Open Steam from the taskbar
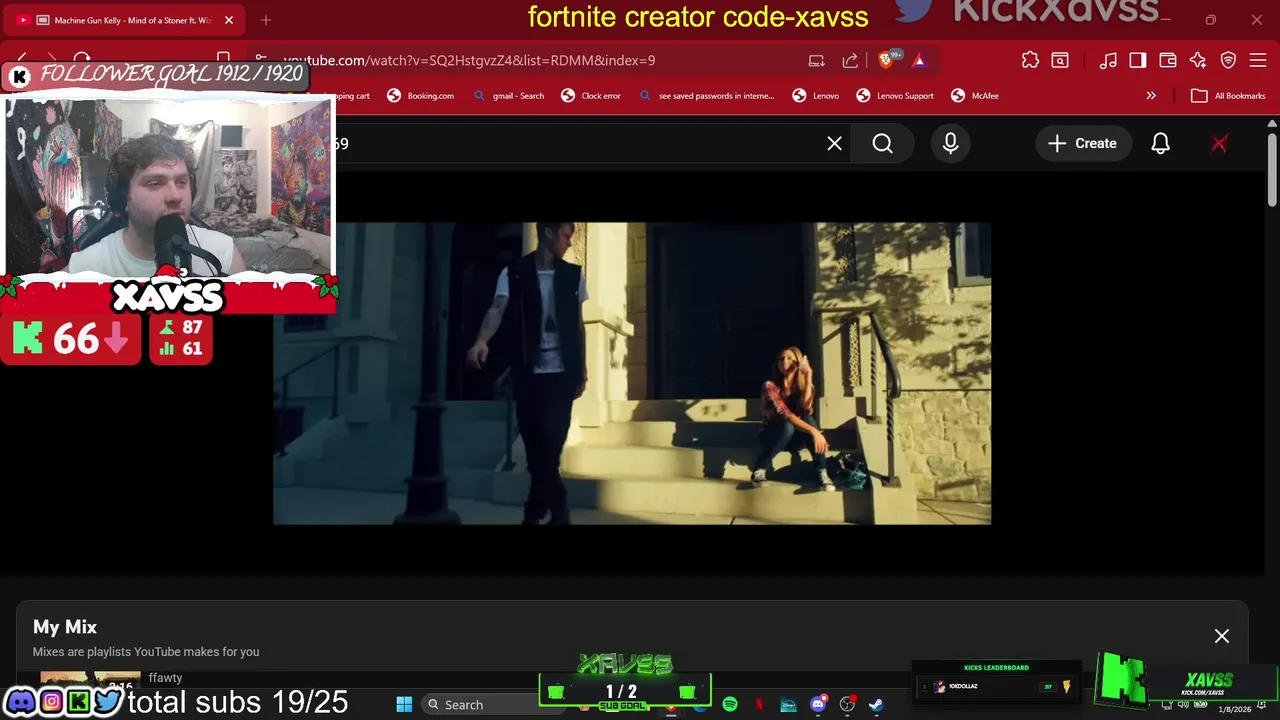The image size is (1280, 720). pos(876,705)
